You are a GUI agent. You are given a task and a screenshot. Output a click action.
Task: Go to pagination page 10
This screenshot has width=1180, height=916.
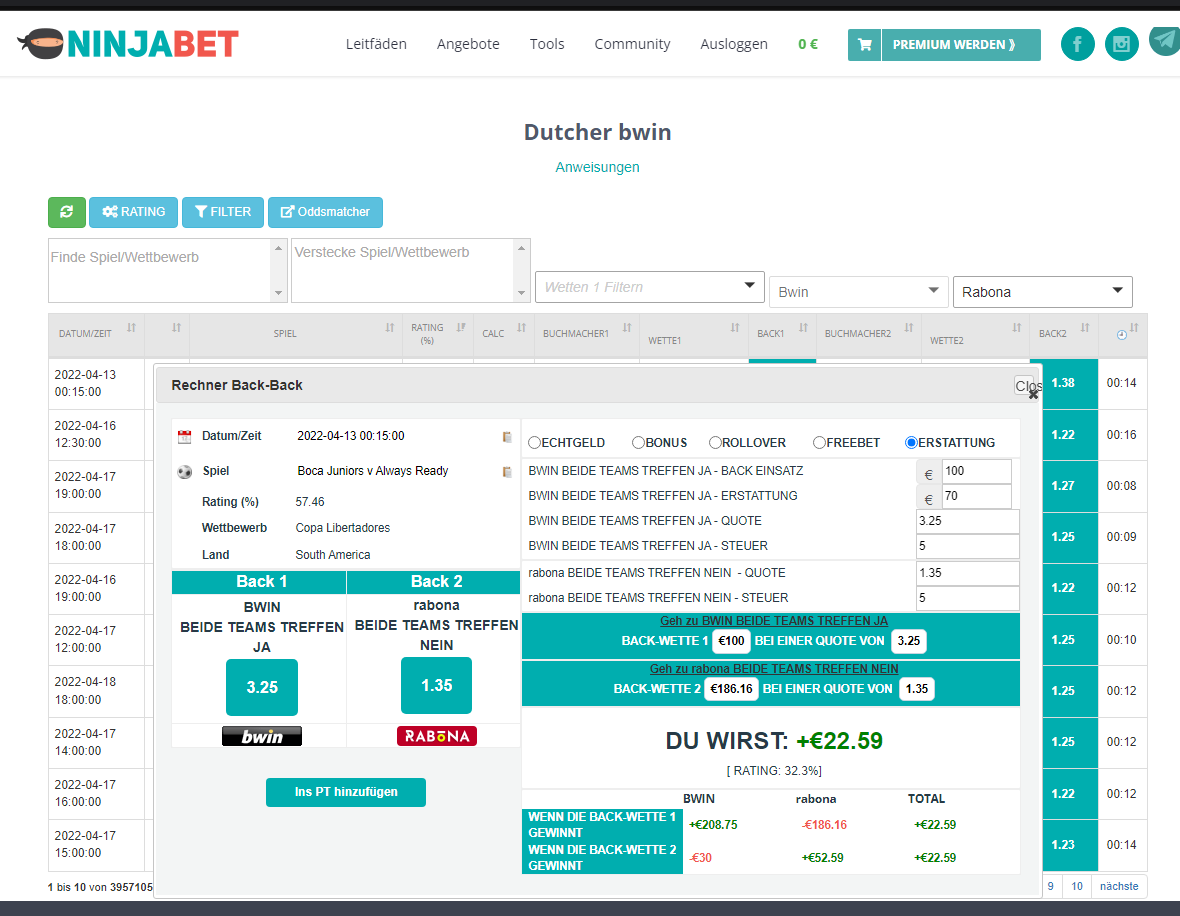(1077, 887)
